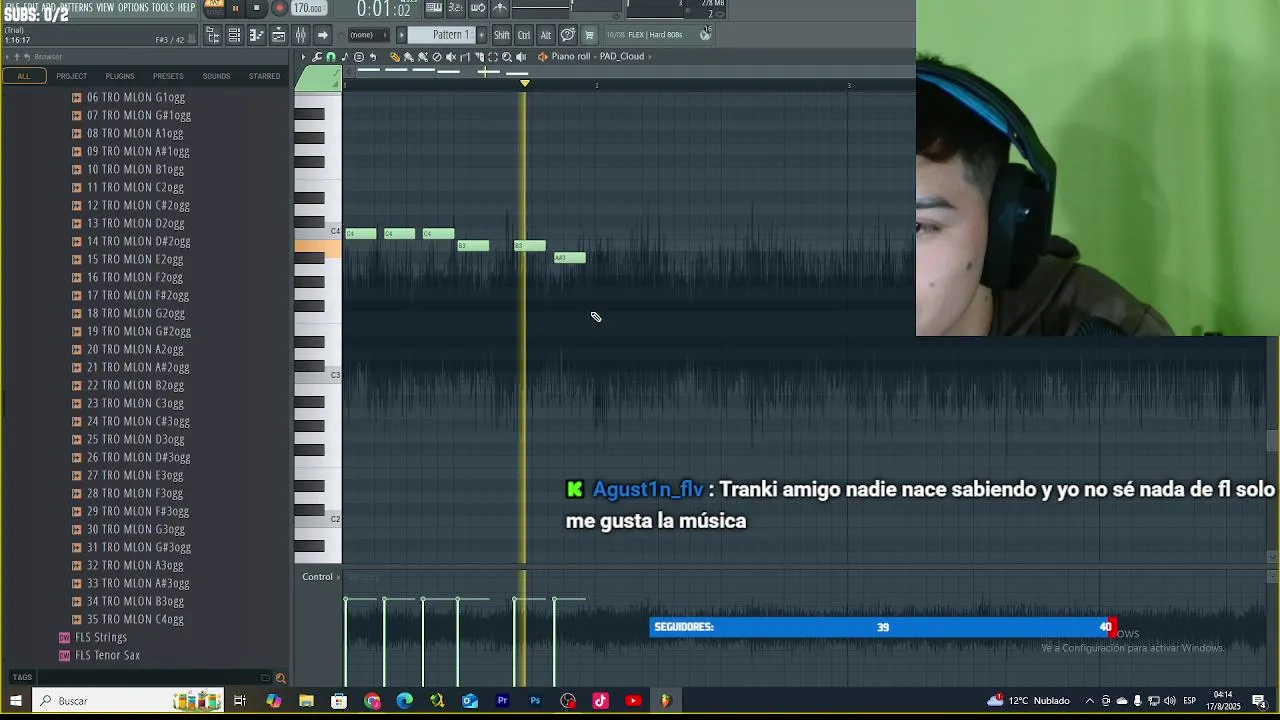Image resolution: width=1280 pixels, height=720 pixels.
Task: Select the 24 TRO MLON C#3ogg sample
Action: [138, 421]
